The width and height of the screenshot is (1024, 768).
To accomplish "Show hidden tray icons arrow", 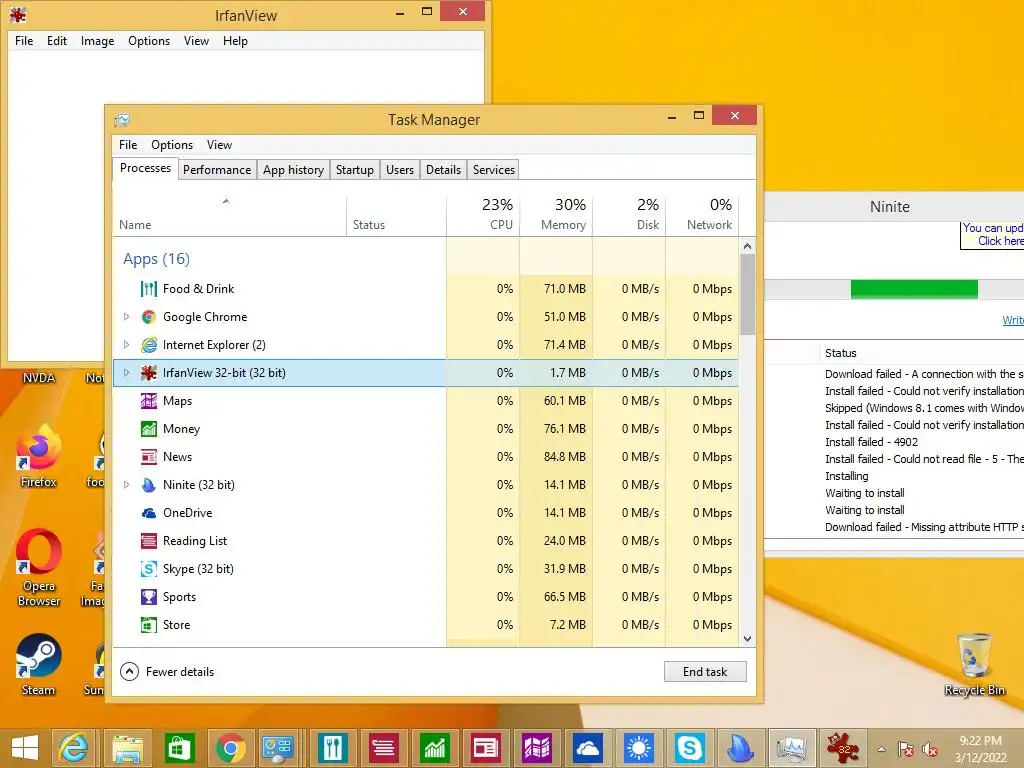I will click(882, 749).
